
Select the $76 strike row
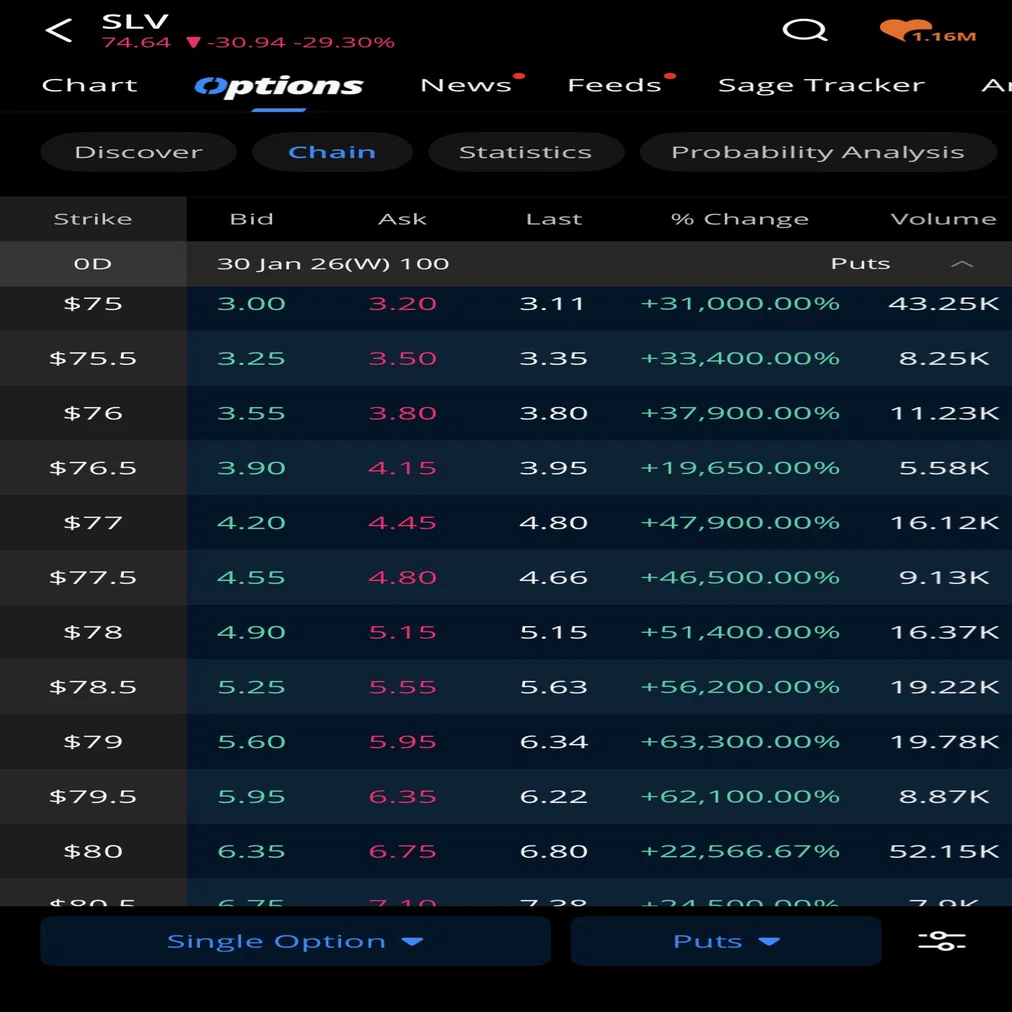(506, 413)
